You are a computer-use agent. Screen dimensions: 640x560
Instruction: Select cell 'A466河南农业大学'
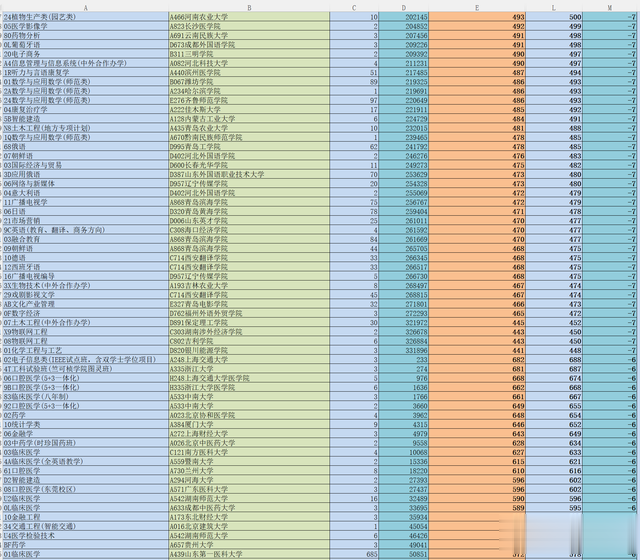coord(249,17)
